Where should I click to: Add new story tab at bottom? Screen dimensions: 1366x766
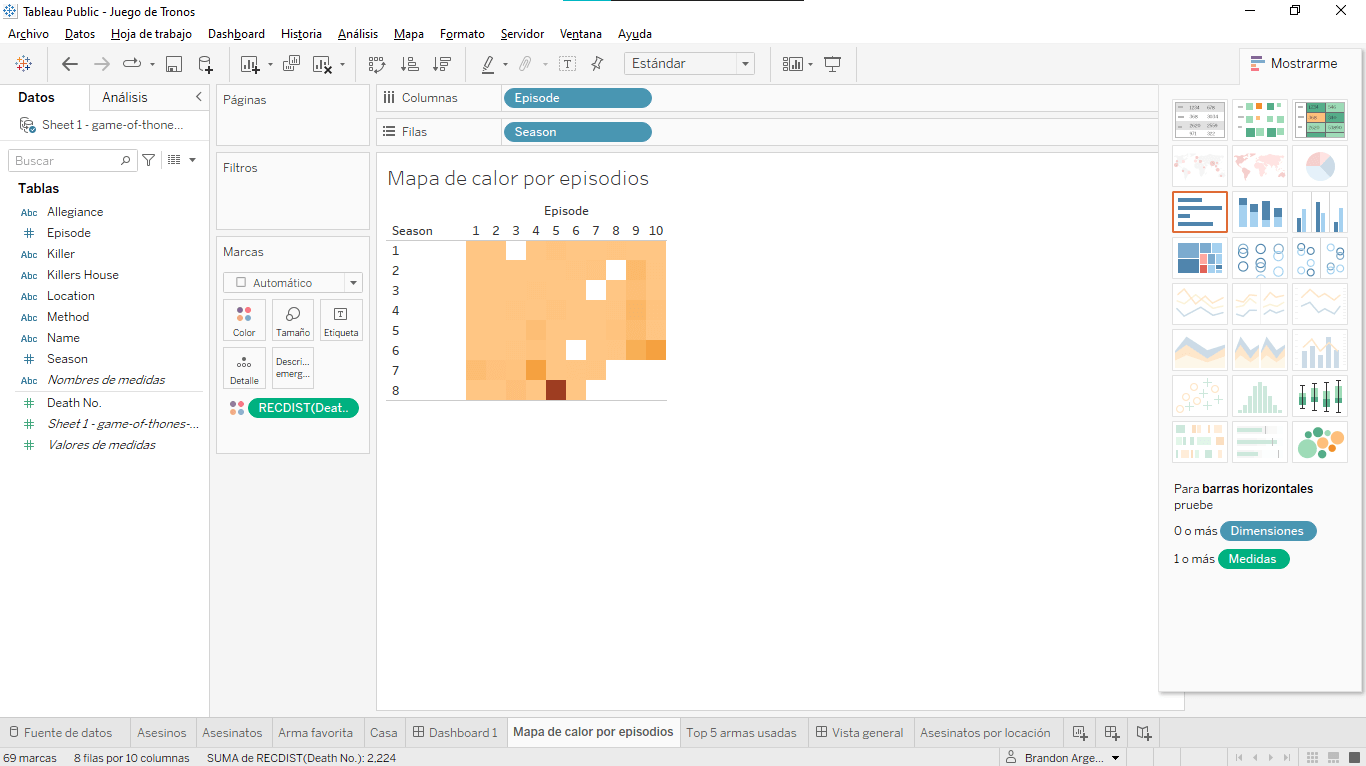(1145, 732)
